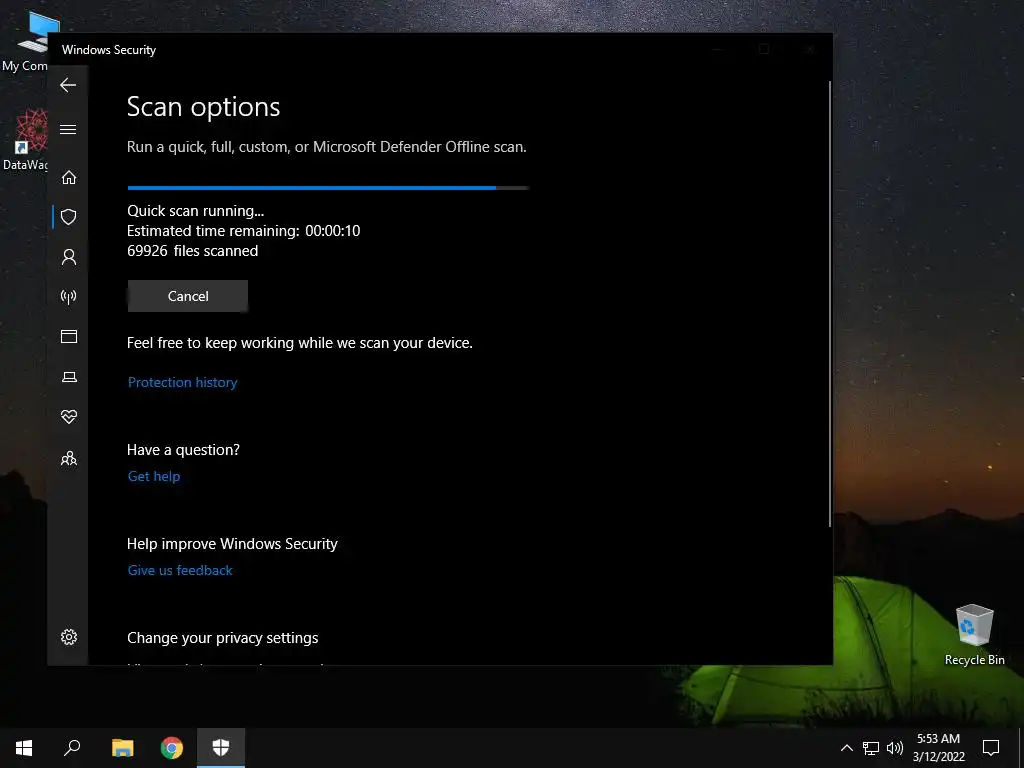
Task: Click the Get help link
Action: (x=153, y=476)
